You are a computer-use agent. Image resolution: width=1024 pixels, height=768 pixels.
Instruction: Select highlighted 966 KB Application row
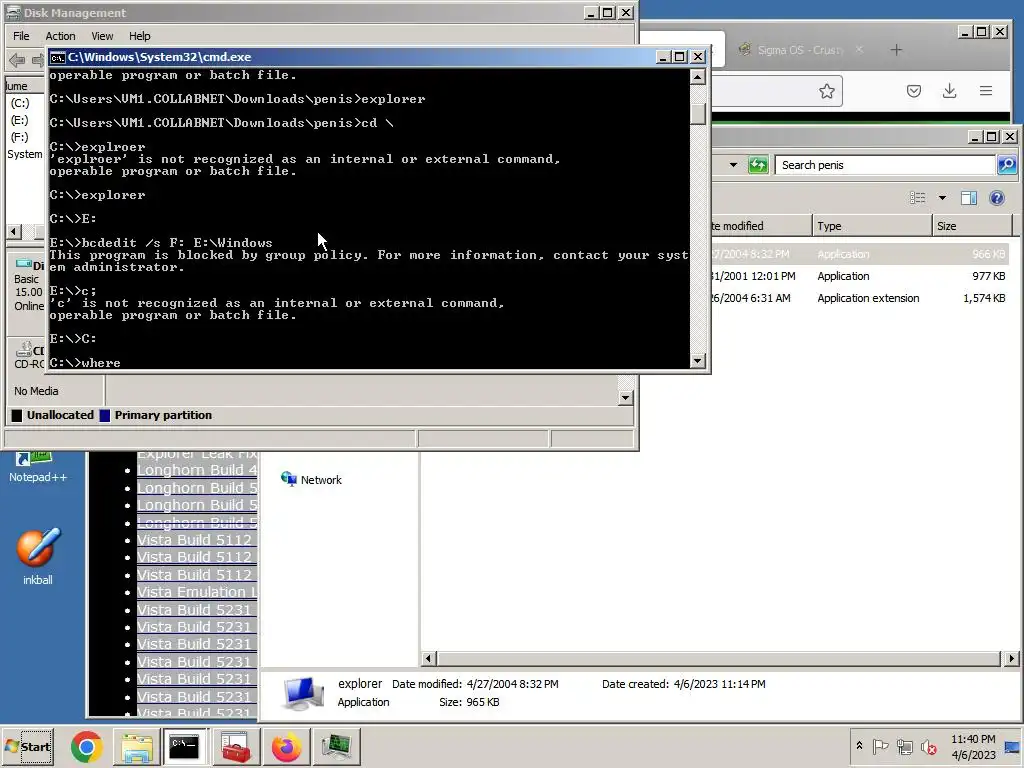tap(859, 254)
